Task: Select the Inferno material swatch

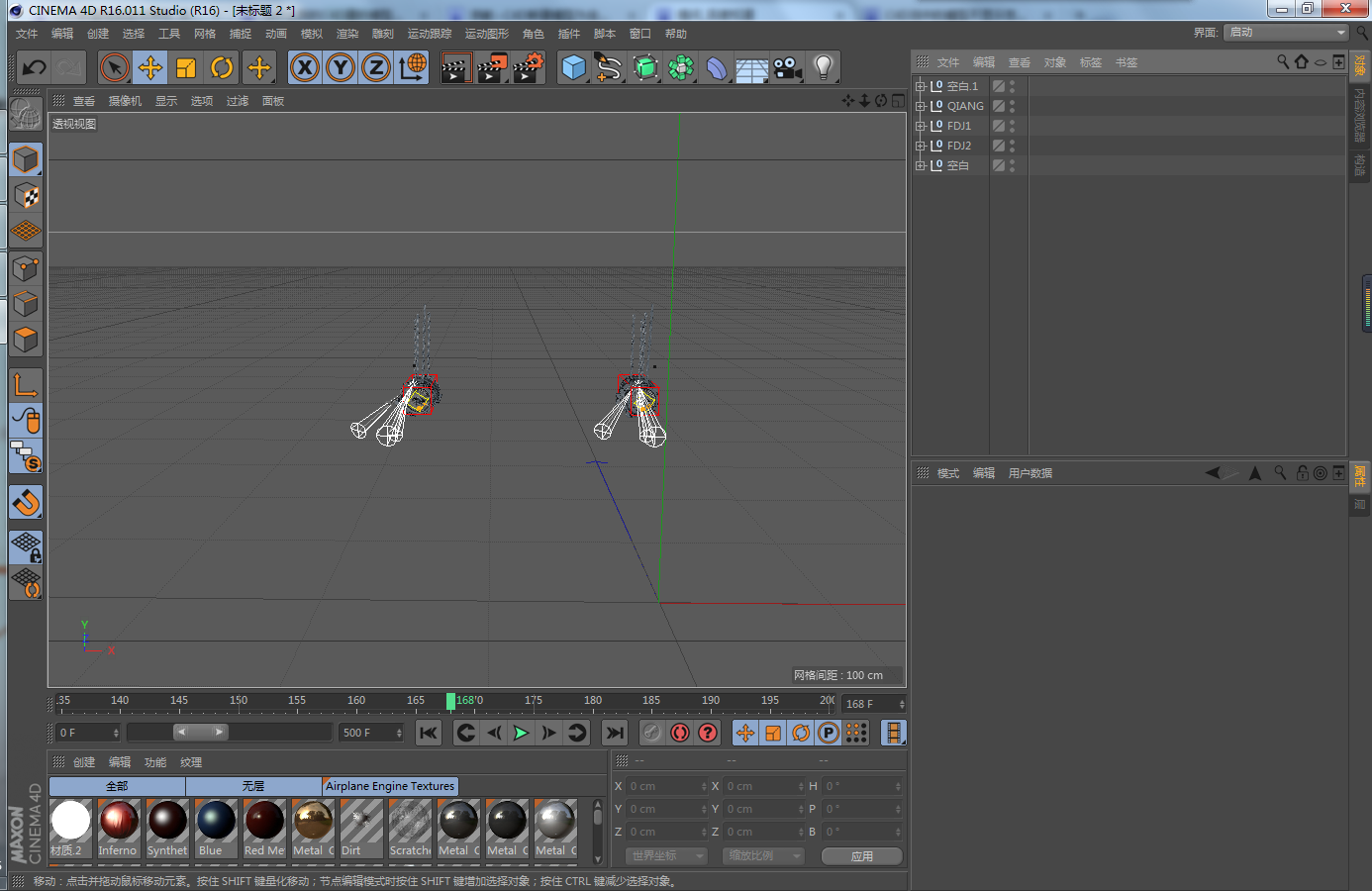Action: point(118,822)
